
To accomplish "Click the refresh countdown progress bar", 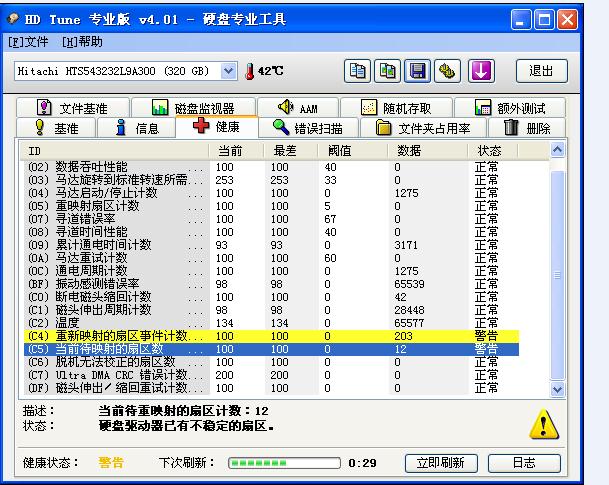I will [x=284, y=463].
